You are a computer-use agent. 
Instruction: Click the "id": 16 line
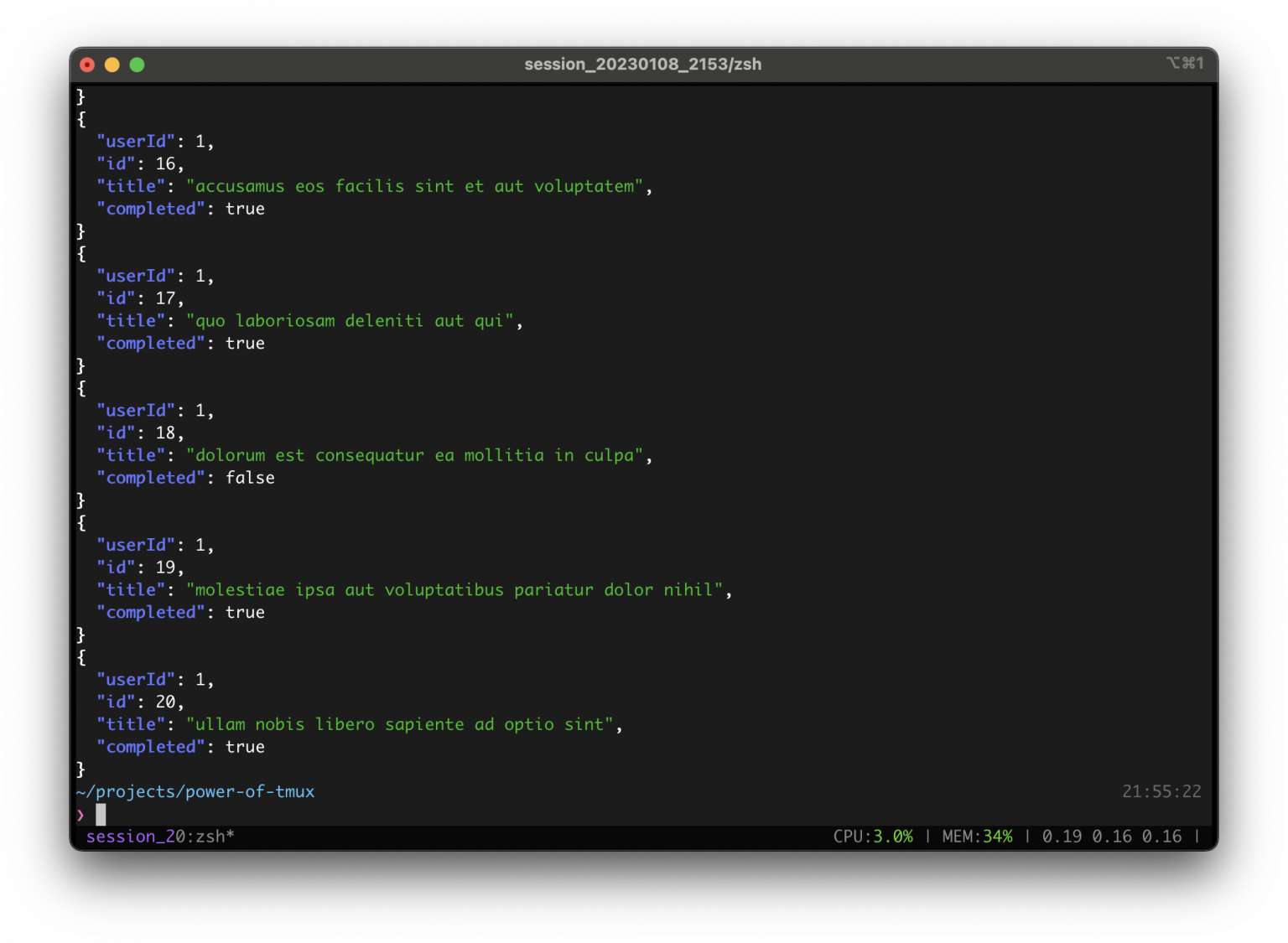pos(140,163)
